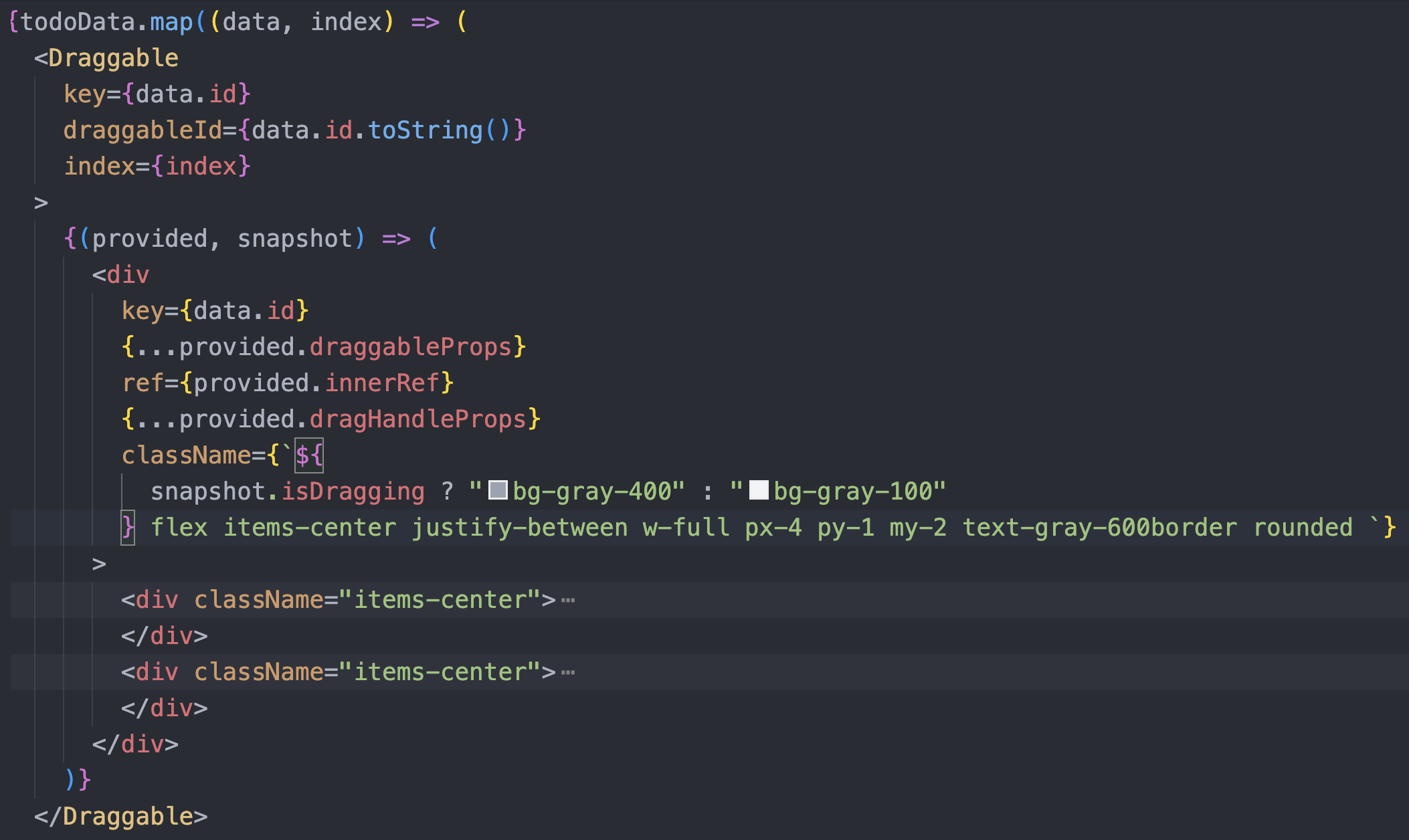The height and width of the screenshot is (840, 1409).
Task: Expand the second folded items-center div ellipsis
Action: (568, 672)
